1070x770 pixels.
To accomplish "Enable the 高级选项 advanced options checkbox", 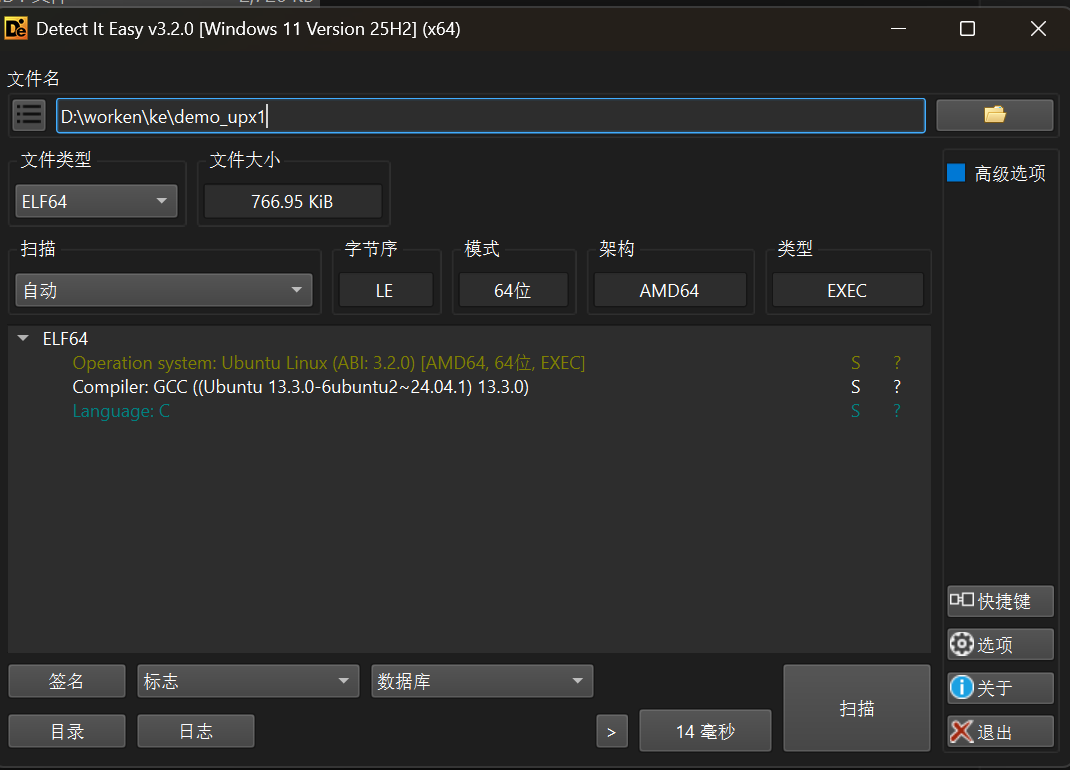I will pyautogui.click(x=956, y=173).
